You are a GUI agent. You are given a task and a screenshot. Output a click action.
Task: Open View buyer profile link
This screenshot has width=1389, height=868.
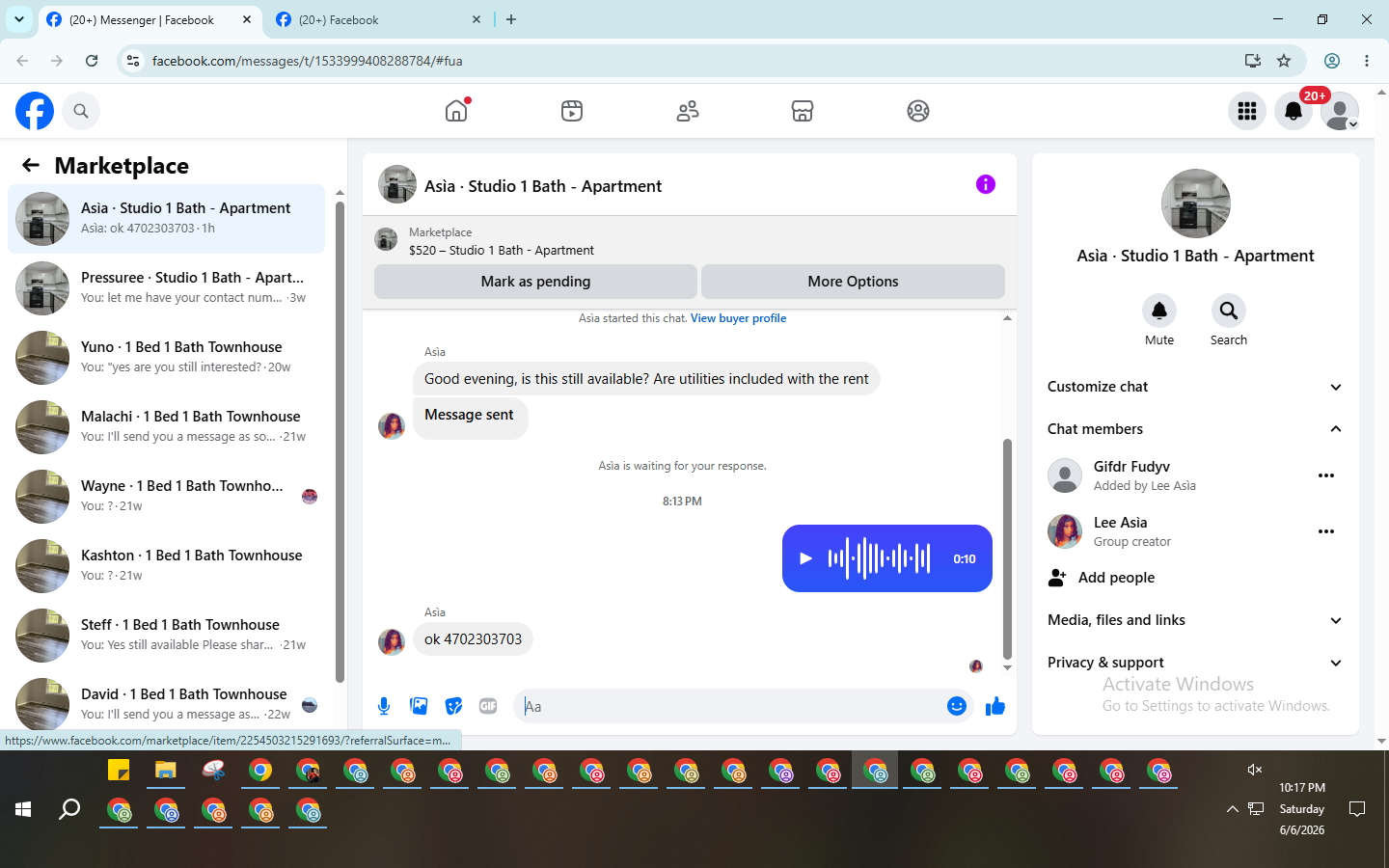(738, 318)
